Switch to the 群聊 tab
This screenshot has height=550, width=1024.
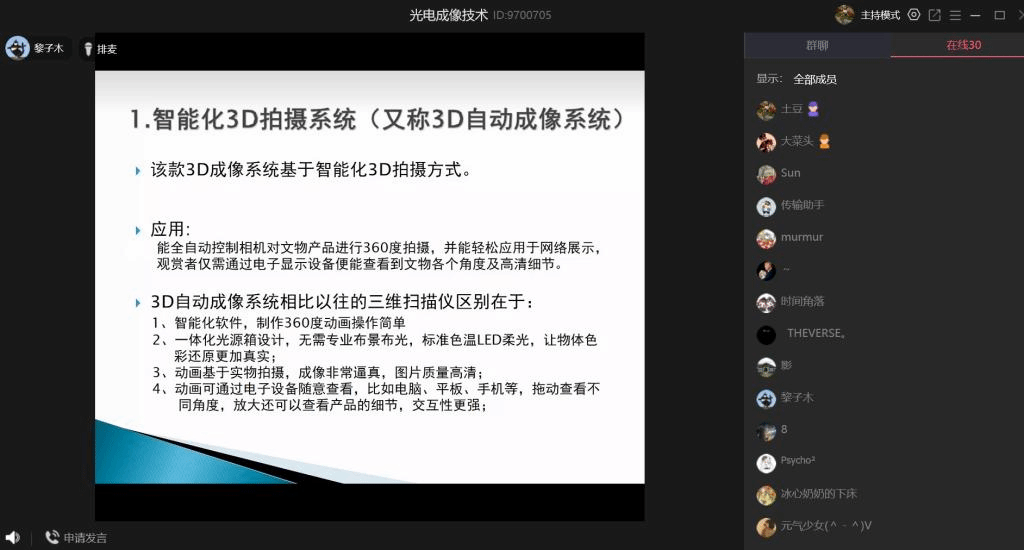pyautogui.click(x=817, y=45)
